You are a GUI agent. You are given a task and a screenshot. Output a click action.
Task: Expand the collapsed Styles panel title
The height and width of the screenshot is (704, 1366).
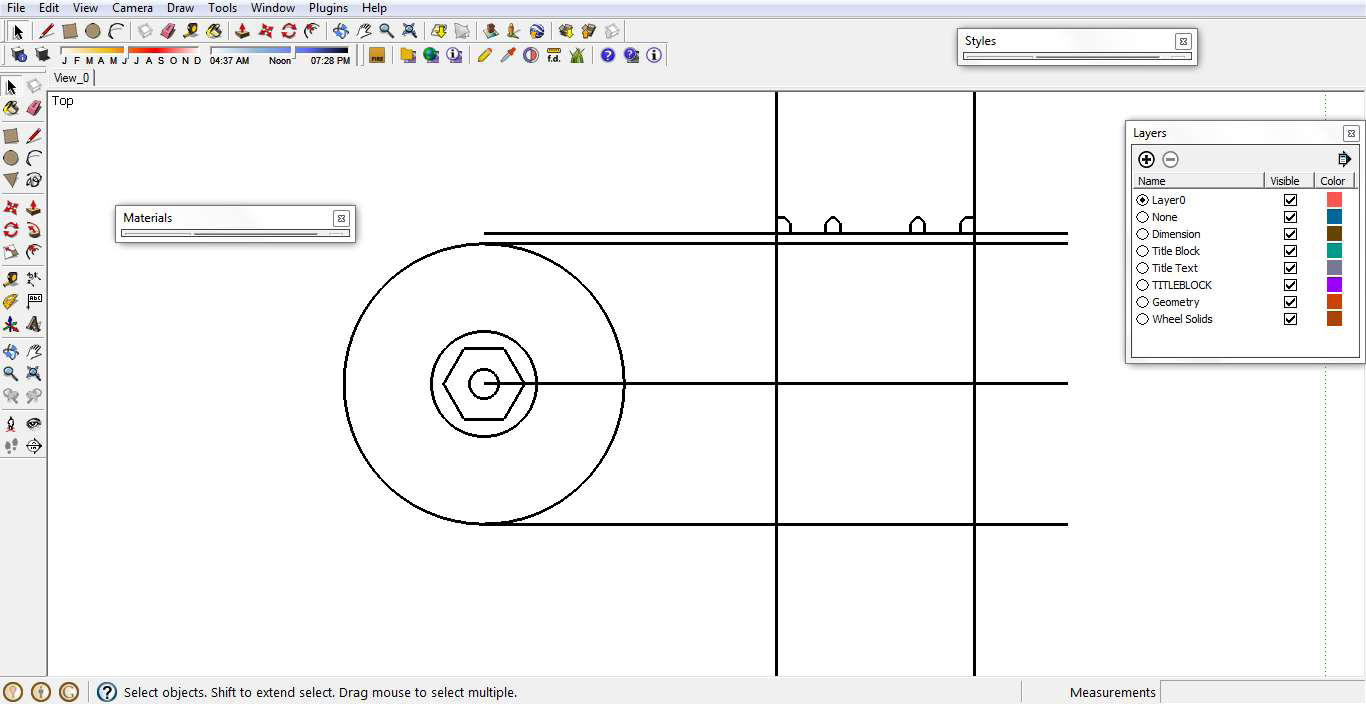pyautogui.click(x=980, y=41)
